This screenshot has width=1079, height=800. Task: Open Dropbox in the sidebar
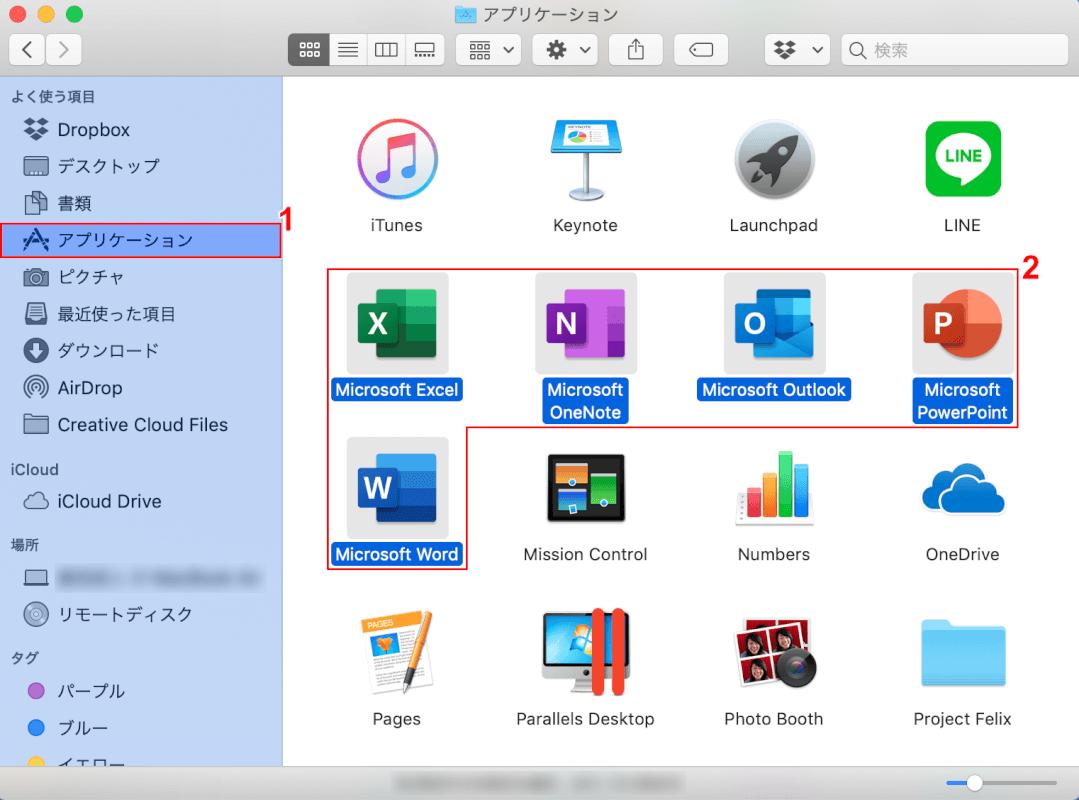140,129
